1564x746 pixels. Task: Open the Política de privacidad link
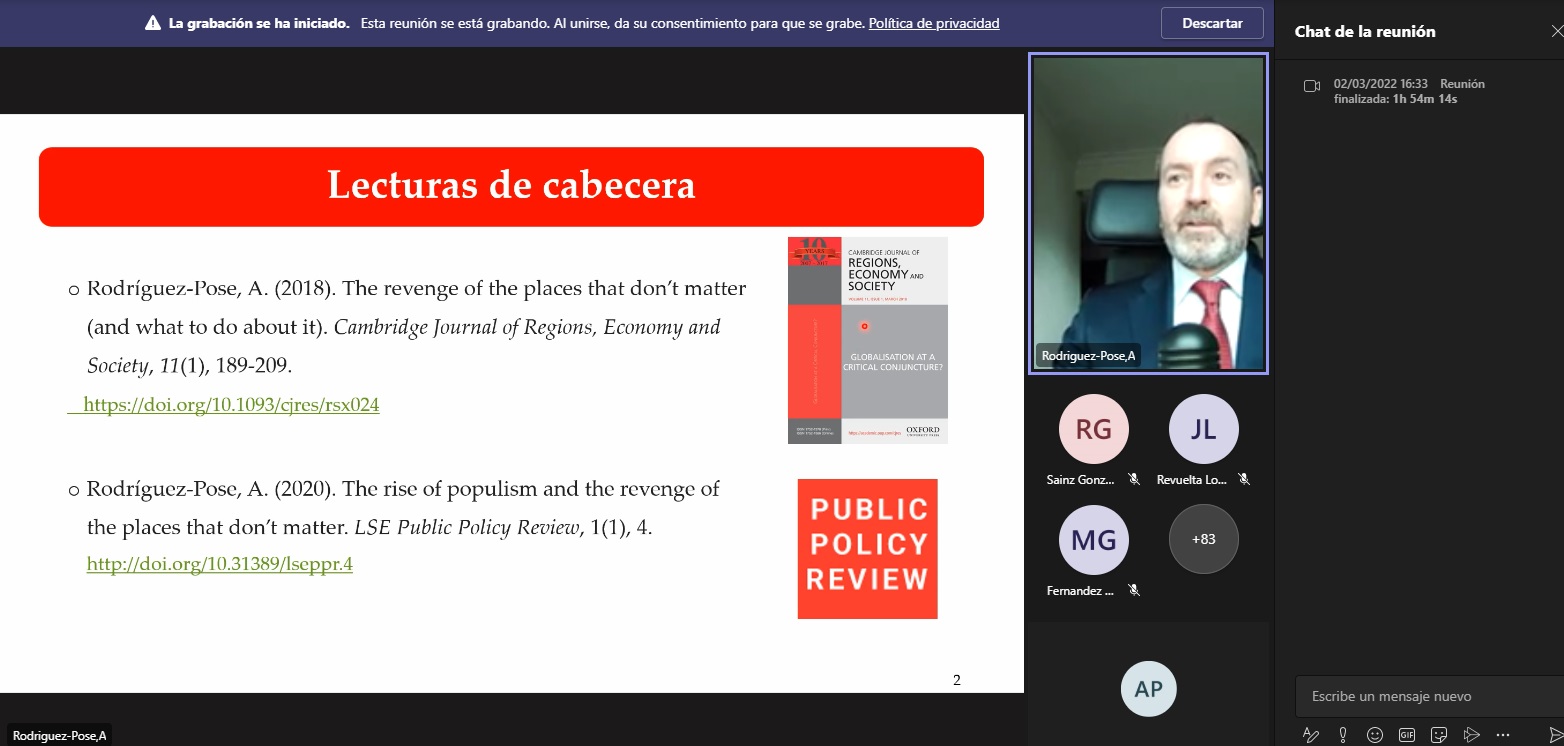pos(933,23)
